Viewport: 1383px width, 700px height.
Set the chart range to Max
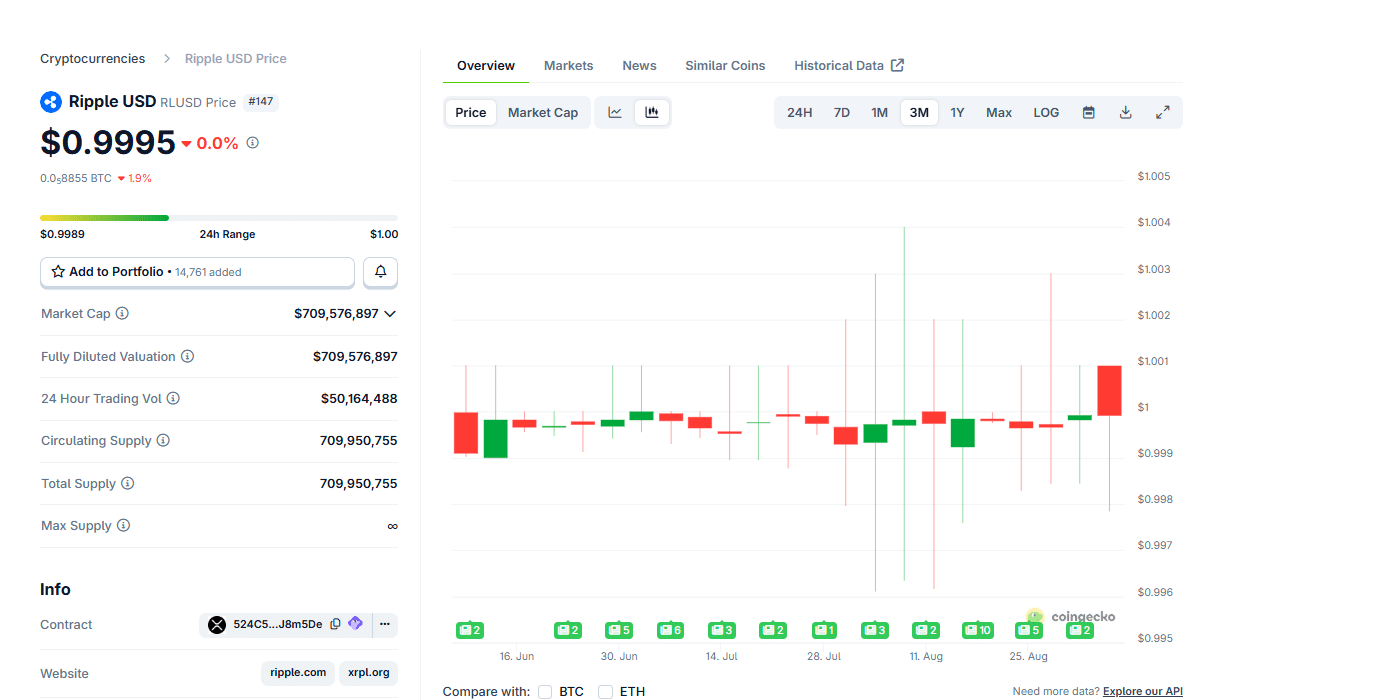999,113
